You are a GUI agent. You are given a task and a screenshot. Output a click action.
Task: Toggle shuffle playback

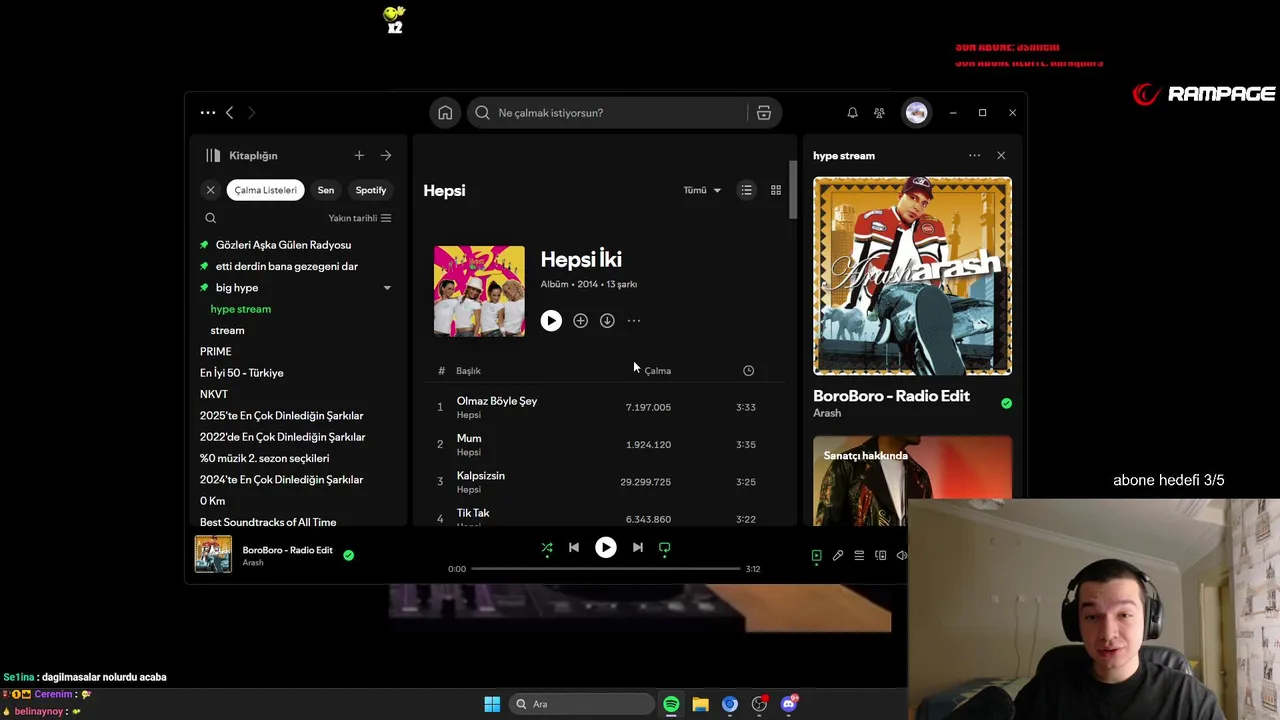click(547, 548)
